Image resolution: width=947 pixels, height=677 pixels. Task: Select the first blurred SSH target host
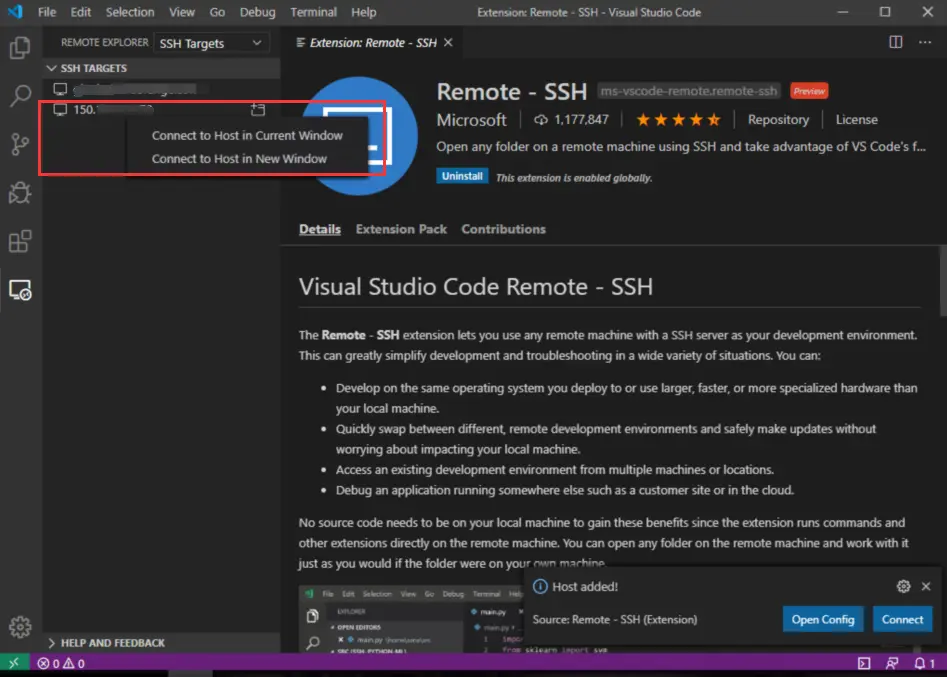tap(160, 89)
